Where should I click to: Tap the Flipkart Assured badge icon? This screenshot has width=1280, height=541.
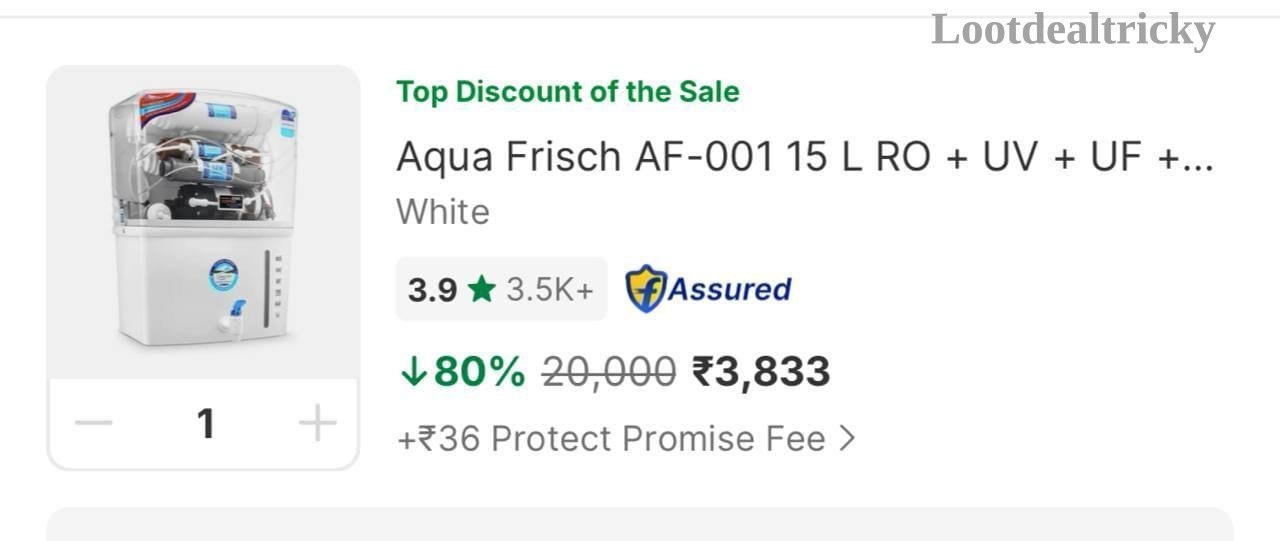(x=646, y=289)
